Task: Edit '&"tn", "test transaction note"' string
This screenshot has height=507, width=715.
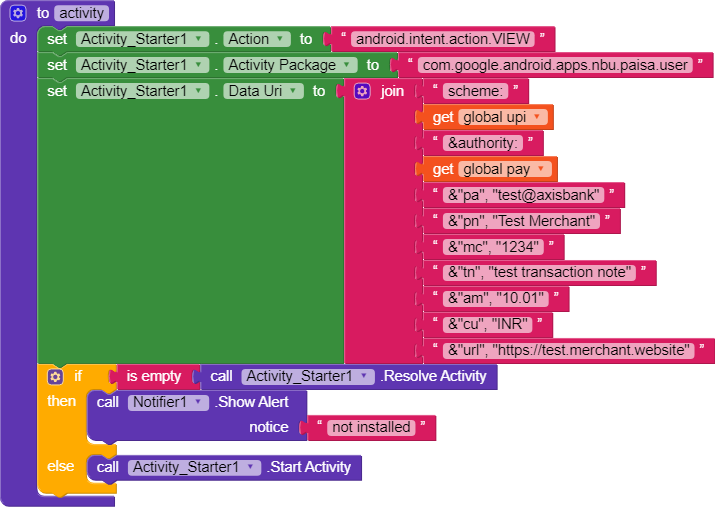Action: tap(539, 272)
